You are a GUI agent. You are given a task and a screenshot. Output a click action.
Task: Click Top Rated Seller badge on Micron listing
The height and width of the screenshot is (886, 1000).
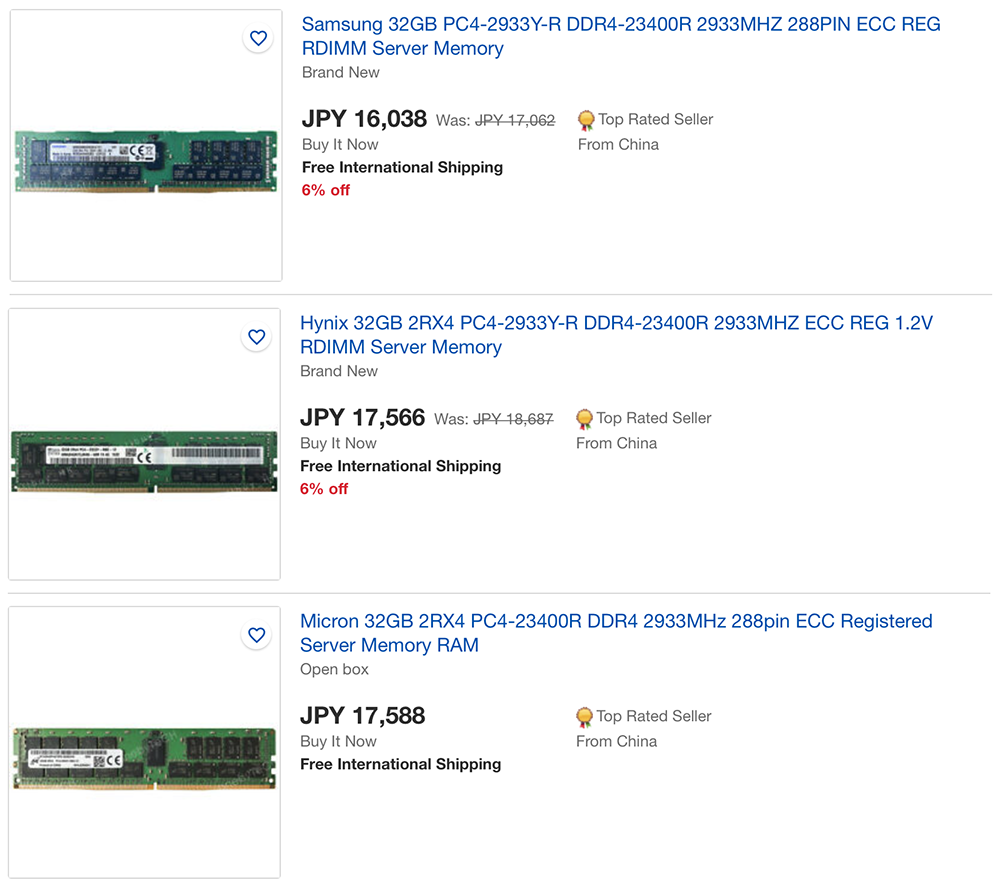pos(584,717)
